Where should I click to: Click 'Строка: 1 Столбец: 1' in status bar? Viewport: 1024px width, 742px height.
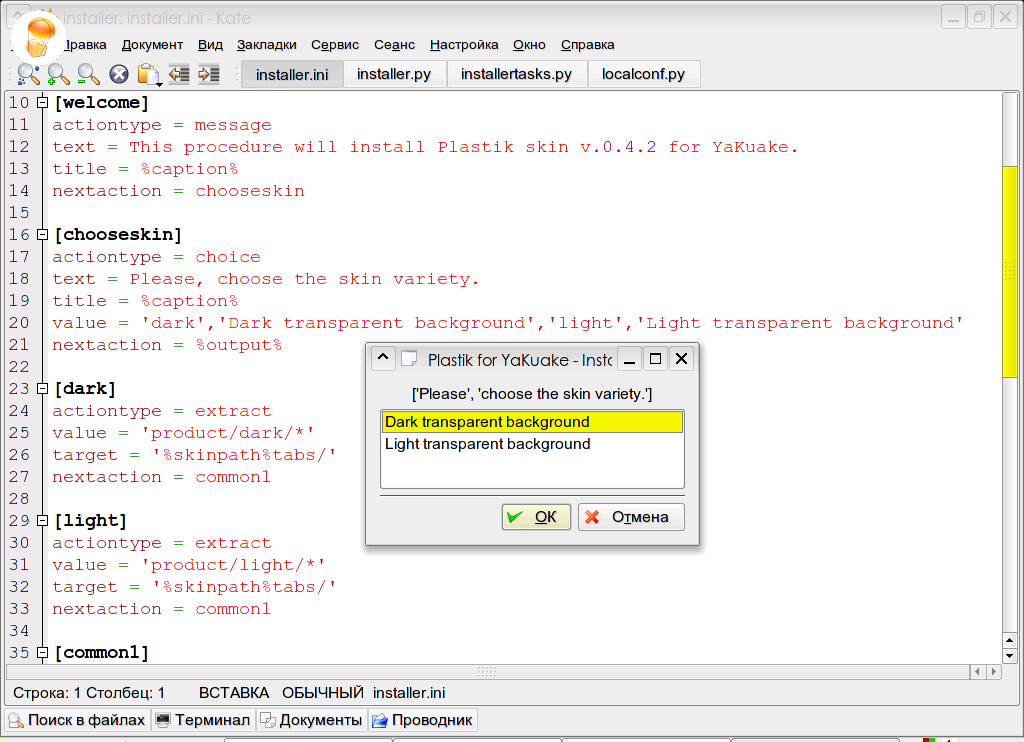(89, 693)
